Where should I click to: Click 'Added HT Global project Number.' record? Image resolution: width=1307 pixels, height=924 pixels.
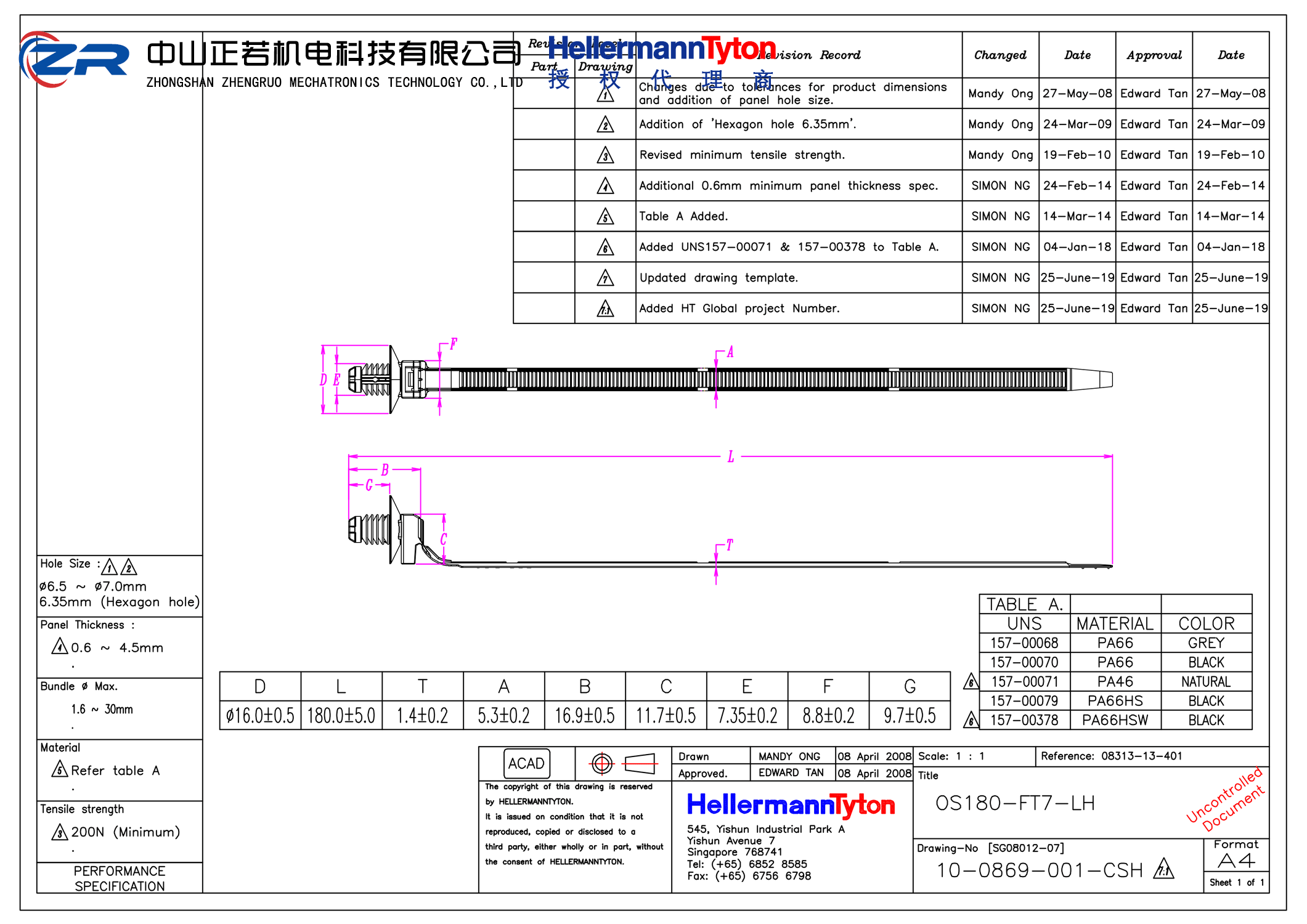point(739,309)
